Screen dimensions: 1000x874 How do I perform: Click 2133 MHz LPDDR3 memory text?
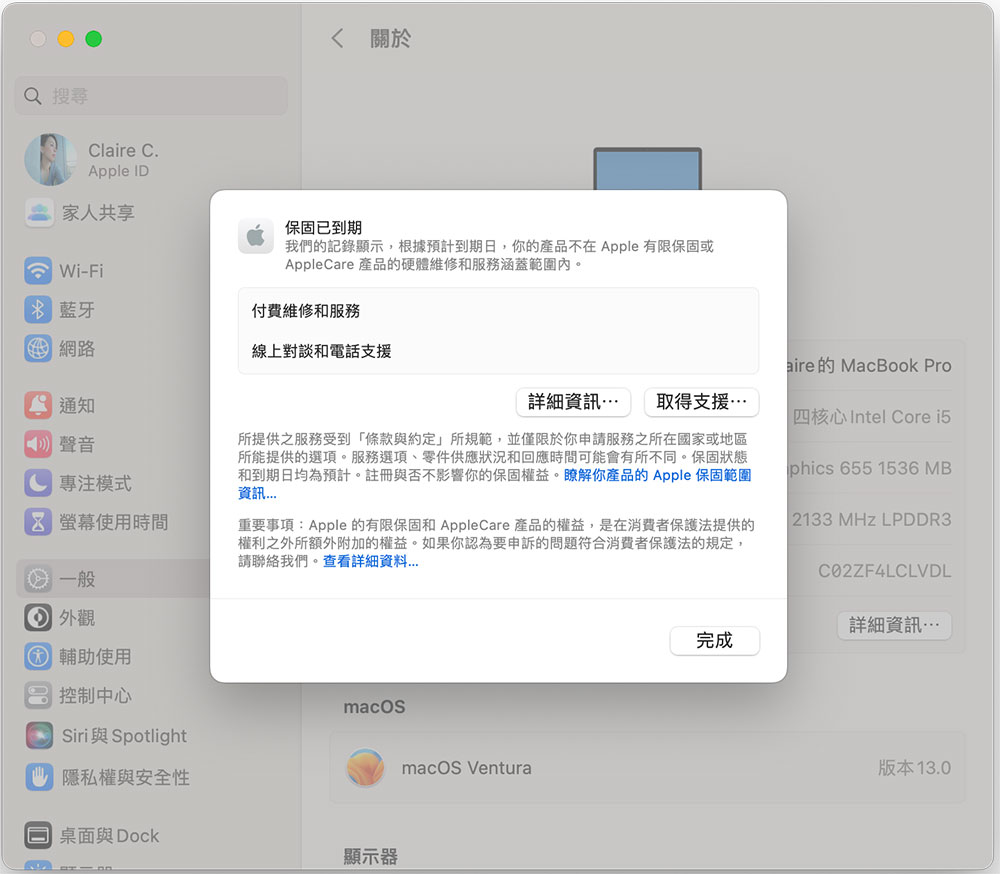point(872,520)
